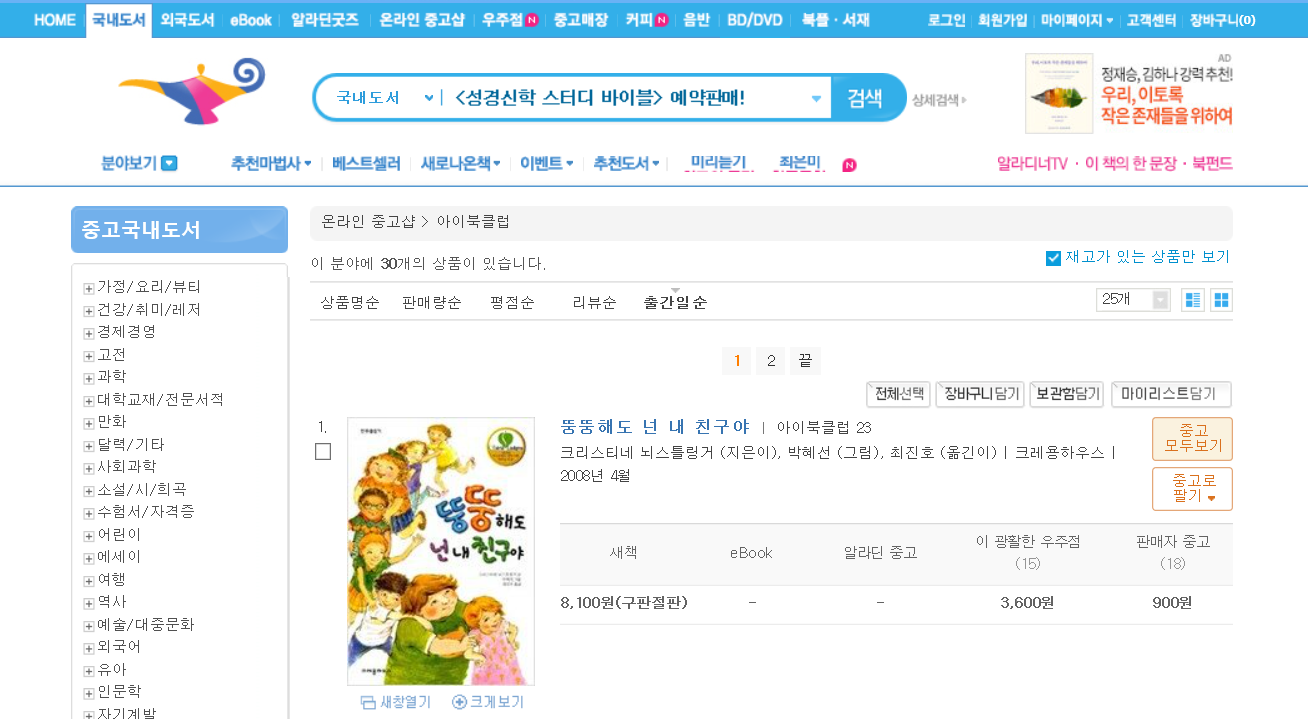The height and width of the screenshot is (719, 1308).
Task: Expand 소설/시/희곡 category
Action: pos(89,491)
